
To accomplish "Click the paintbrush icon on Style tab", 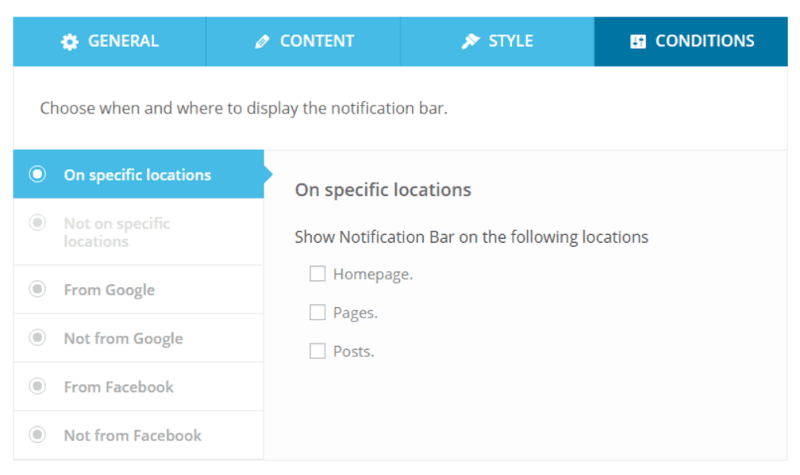I will pyautogui.click(x=470, y=41).
